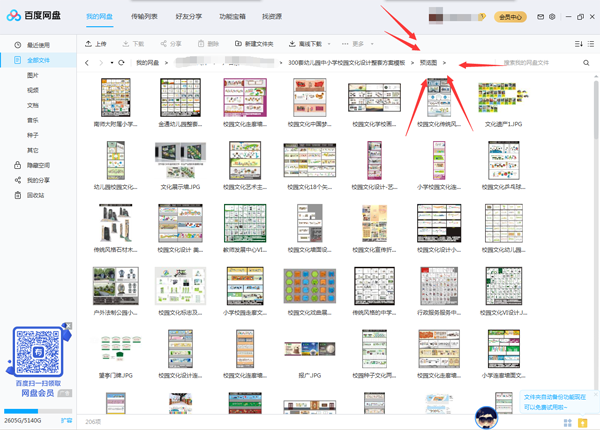Click the 网盘会员 QR code image

38,351
